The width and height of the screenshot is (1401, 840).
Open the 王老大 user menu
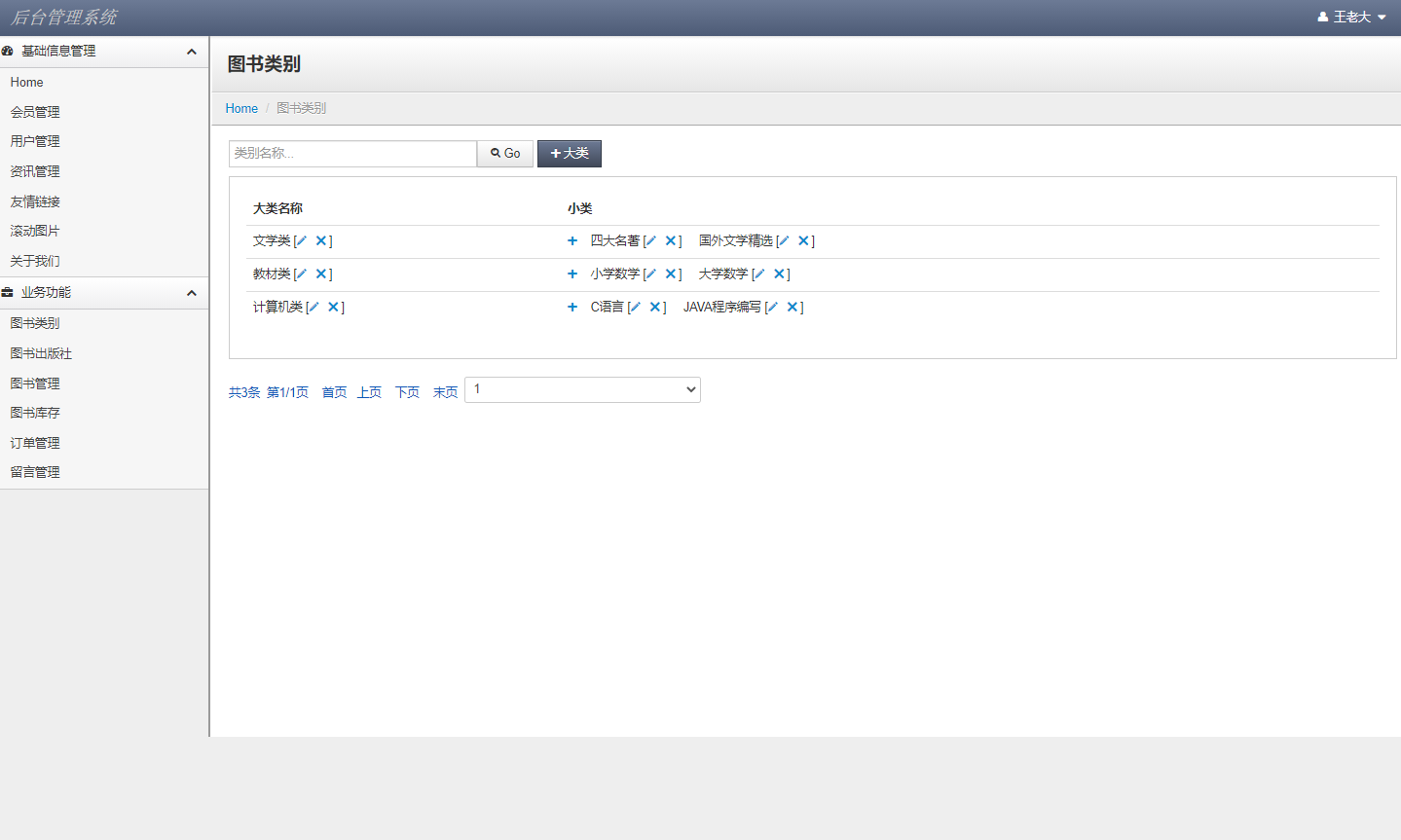pos(1352,17)
